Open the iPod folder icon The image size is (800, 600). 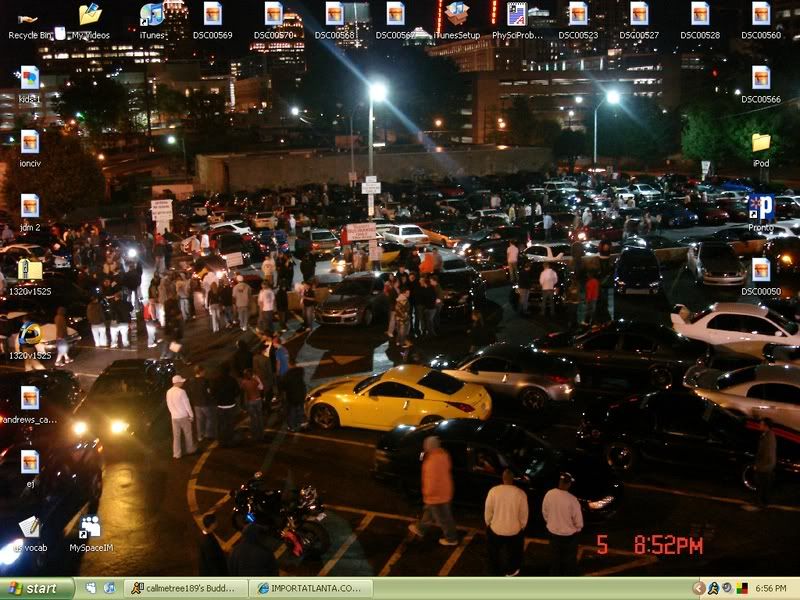[x=761, y=143]
